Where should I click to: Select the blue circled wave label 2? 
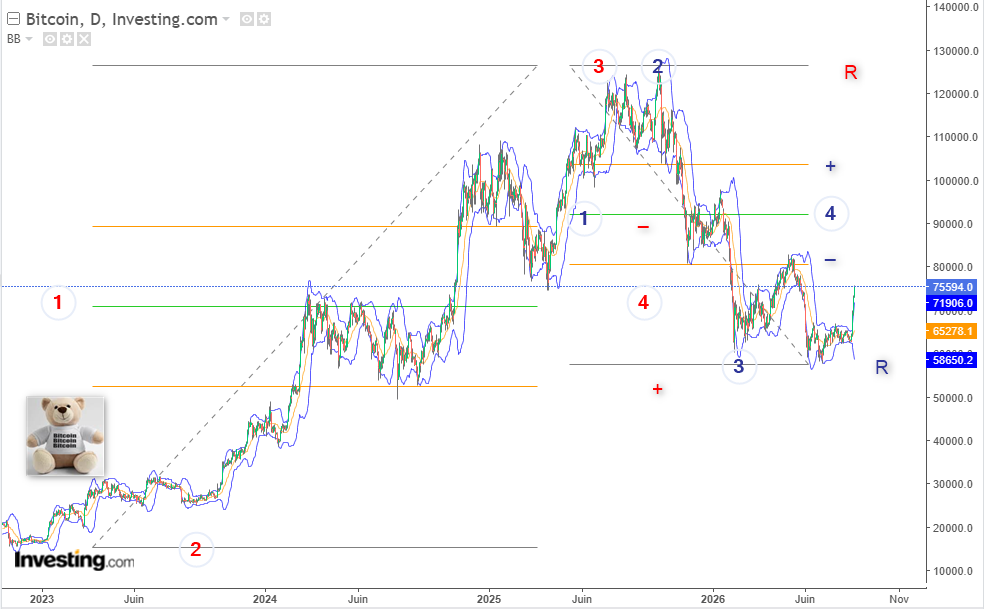(x=658, y=66)
